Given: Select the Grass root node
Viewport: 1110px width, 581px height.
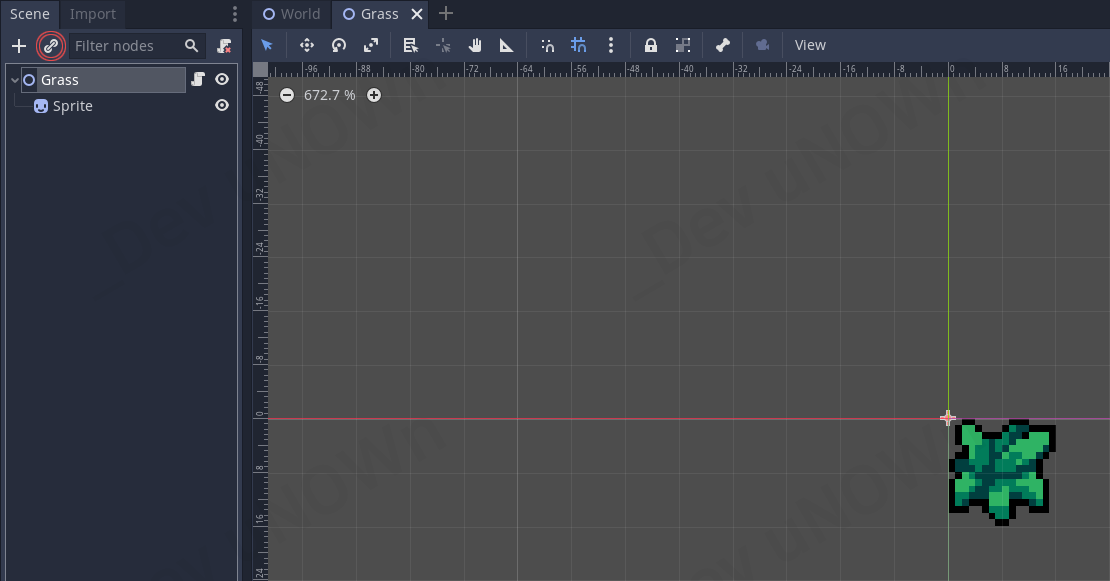Looking at the screenshot, I should tap(104, 80).
